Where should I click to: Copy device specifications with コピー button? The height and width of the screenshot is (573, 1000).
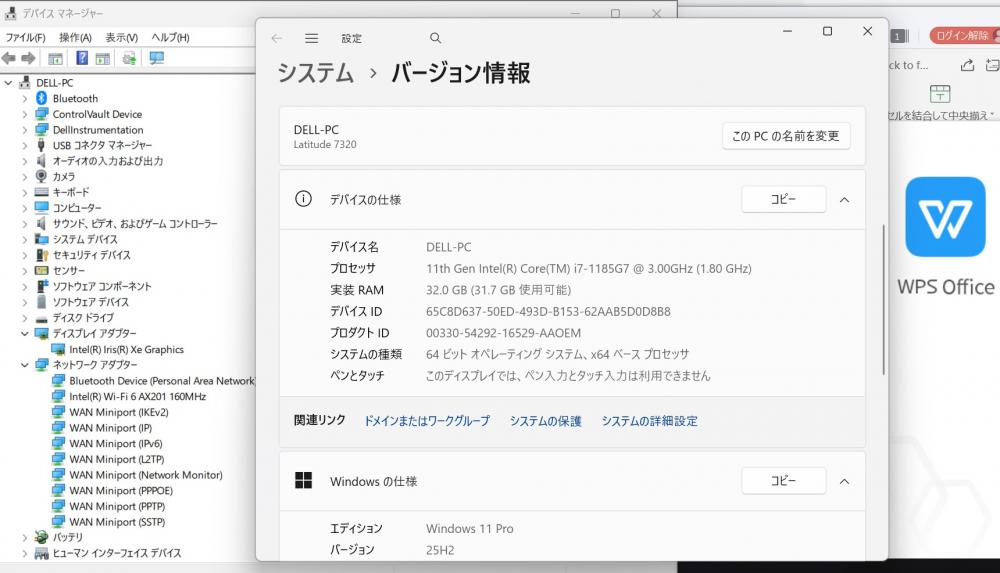(x=783, y=199)
